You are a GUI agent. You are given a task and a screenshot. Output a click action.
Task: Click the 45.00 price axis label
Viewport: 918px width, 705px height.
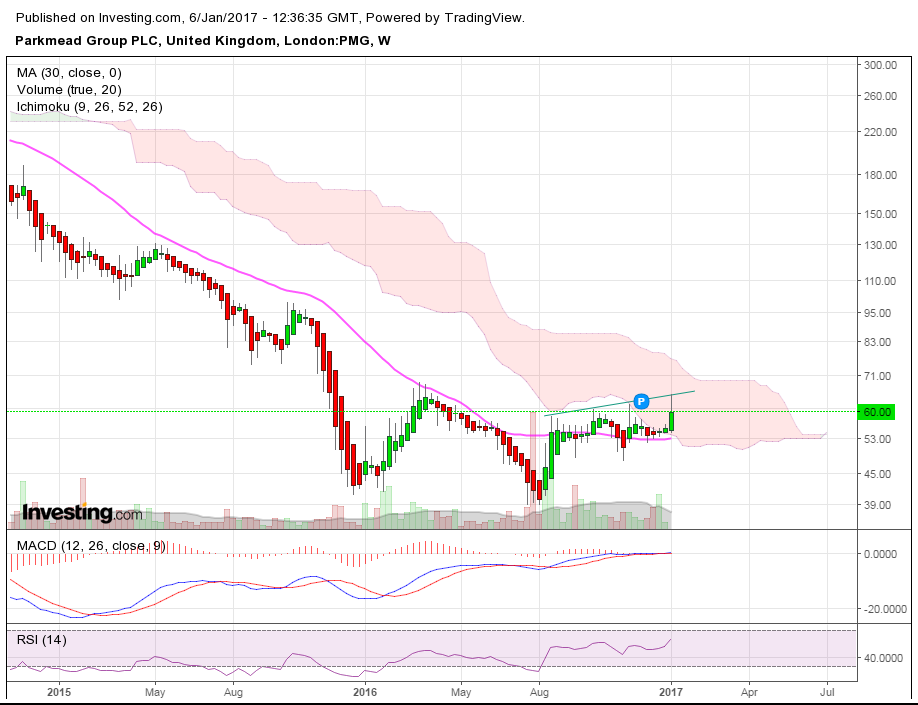pos(878,474)
